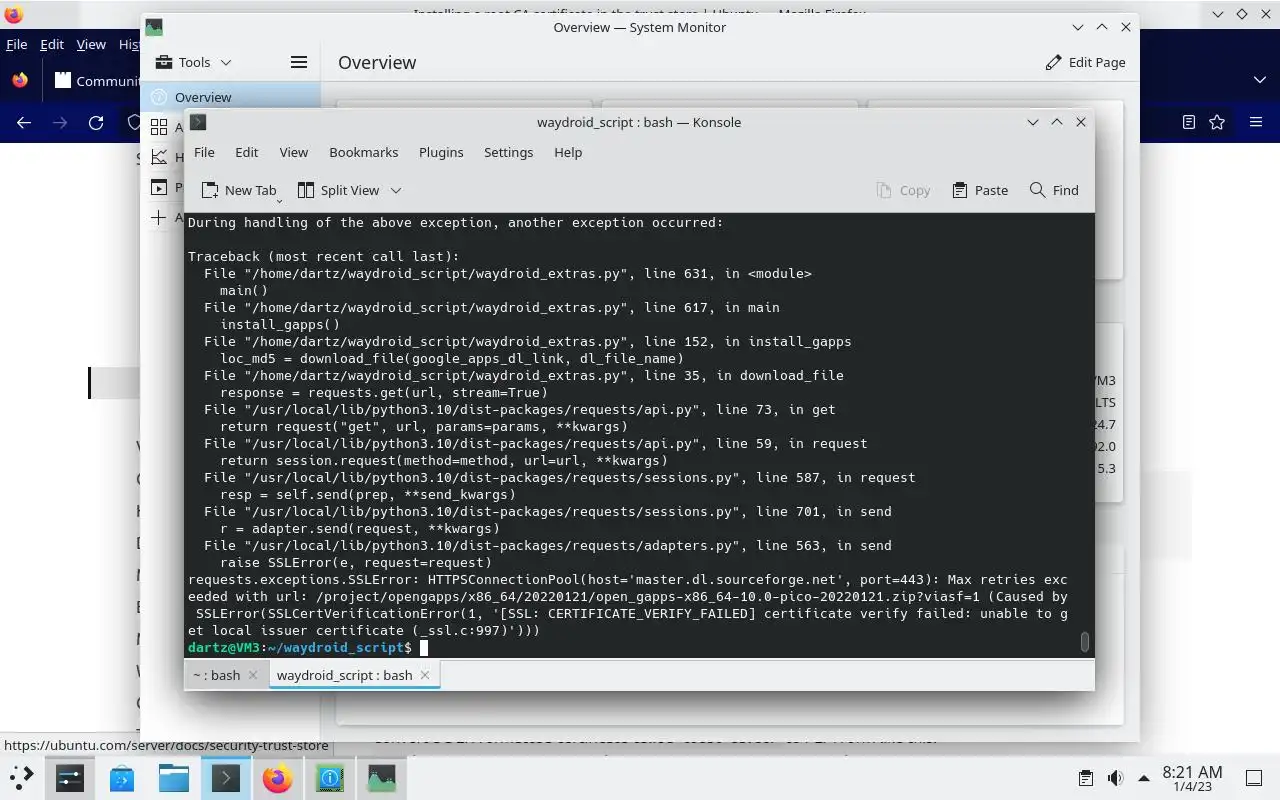1280x800 pixels.
Task: Open the System Monitor hamburger menu
Action: coord(298,62)
